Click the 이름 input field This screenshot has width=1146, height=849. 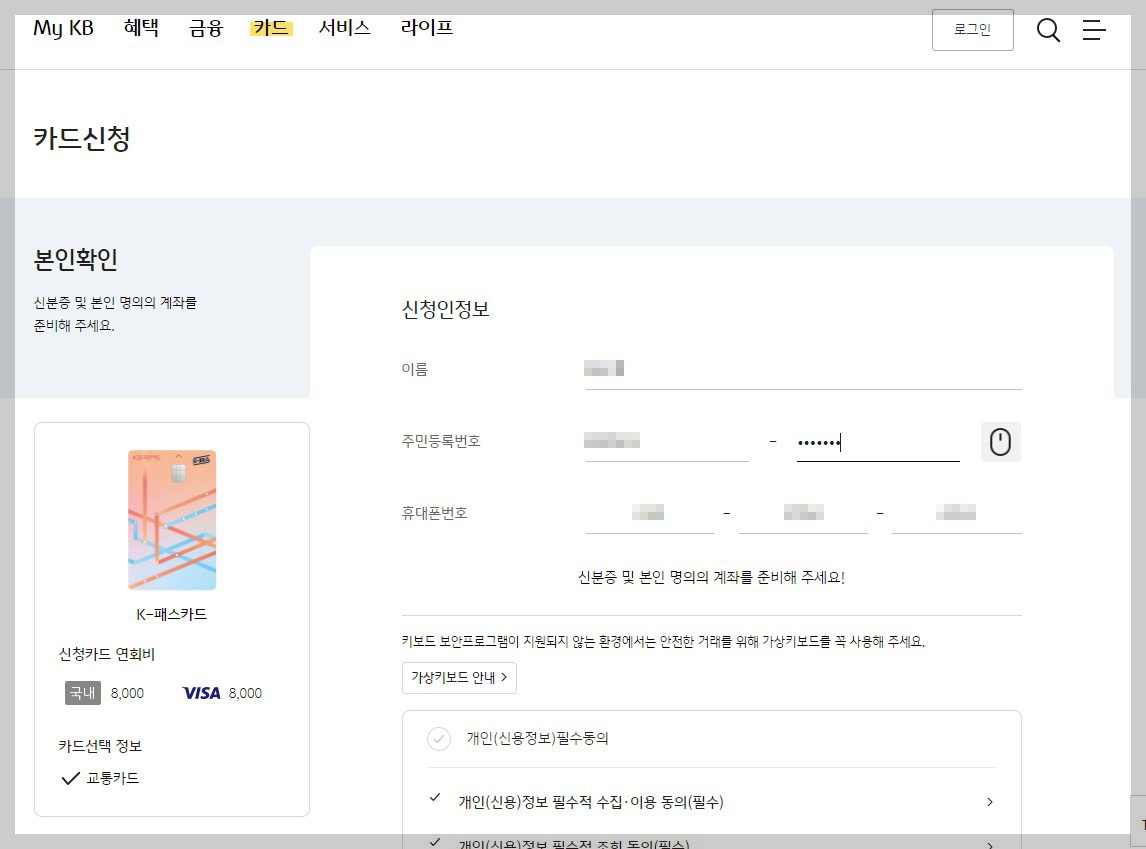803,369
